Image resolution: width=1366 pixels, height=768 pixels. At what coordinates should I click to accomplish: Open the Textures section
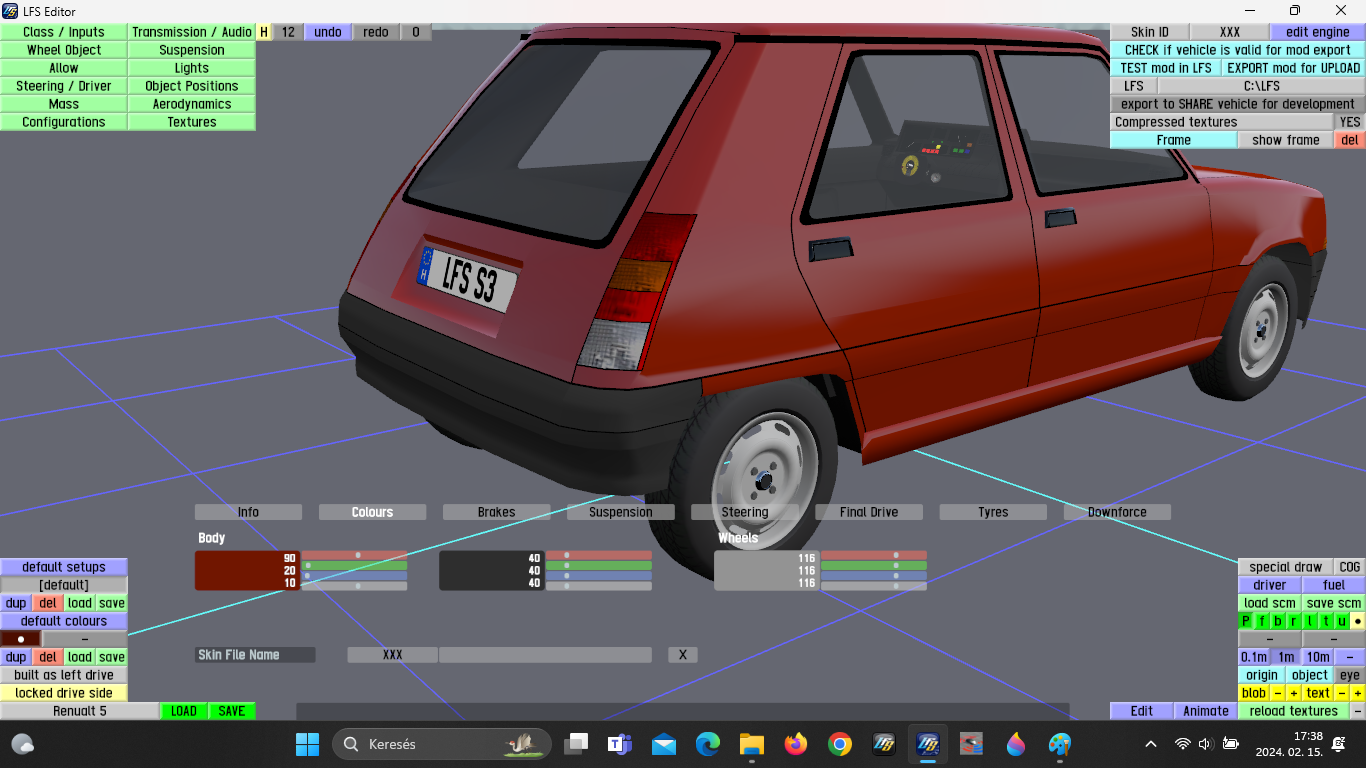click(x=192, y=122)
